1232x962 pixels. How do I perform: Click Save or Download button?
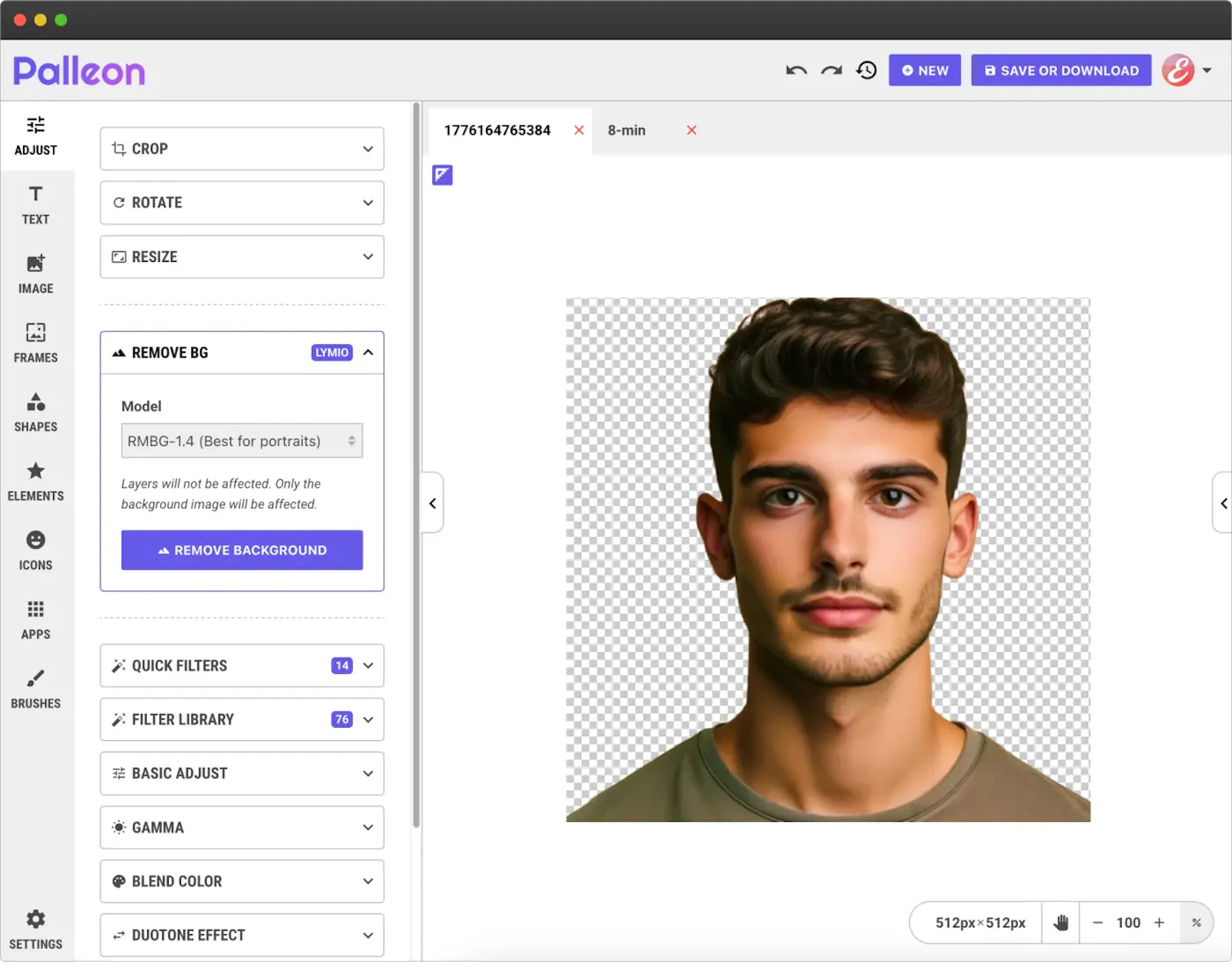tap(1061, 70)
